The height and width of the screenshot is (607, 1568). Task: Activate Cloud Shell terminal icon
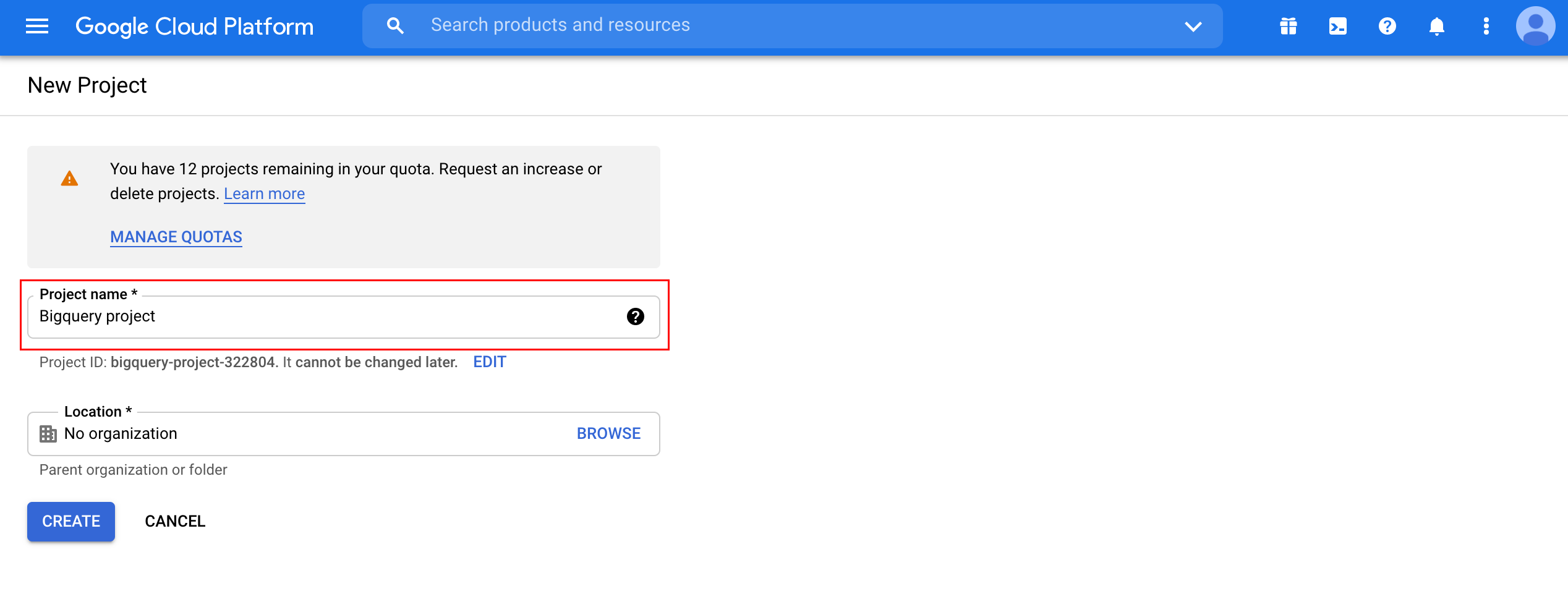pyautogui.click(x=1338, y=26)
